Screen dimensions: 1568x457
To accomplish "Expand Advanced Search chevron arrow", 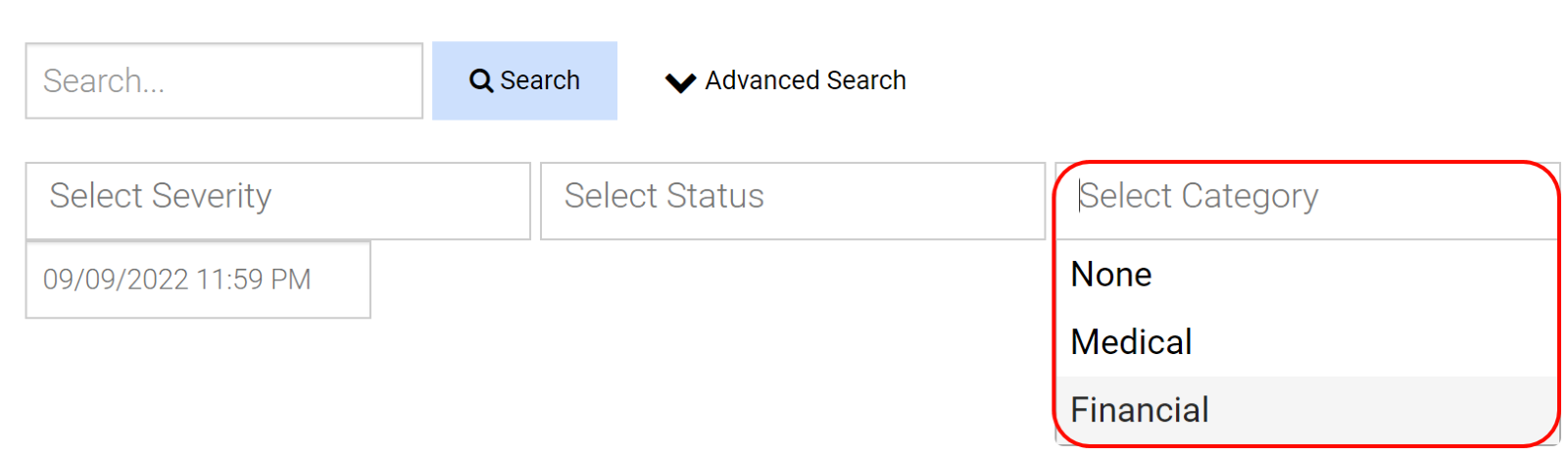I will [680, 81].
